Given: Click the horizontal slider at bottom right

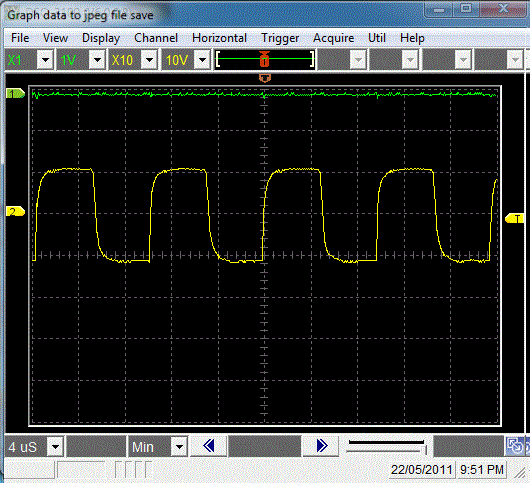Looking at the screenshot, I should point(387,446).
